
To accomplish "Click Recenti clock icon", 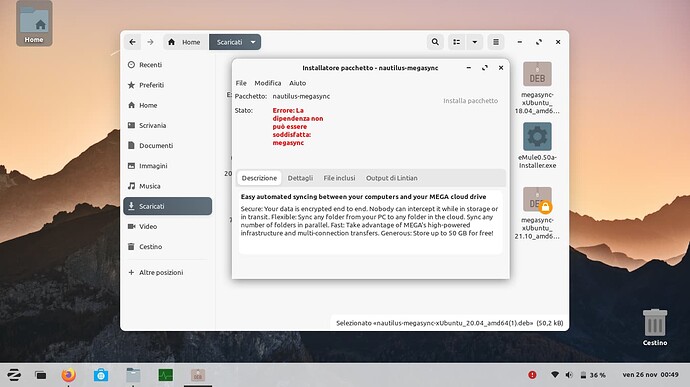I will (131, 65).
